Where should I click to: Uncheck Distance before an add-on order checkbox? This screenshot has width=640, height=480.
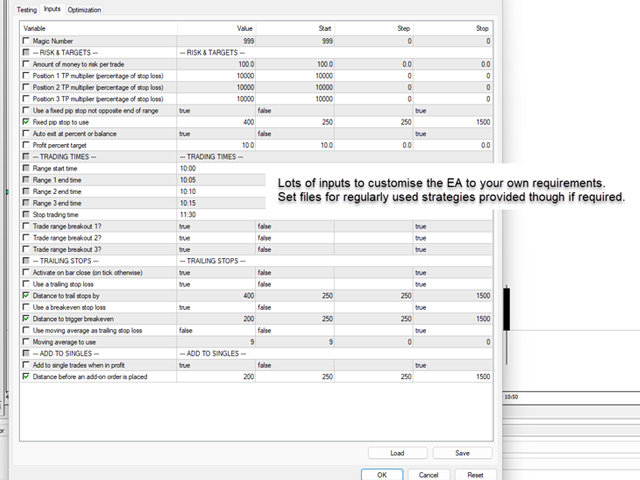pyautogui.click(x=26, y=377)
